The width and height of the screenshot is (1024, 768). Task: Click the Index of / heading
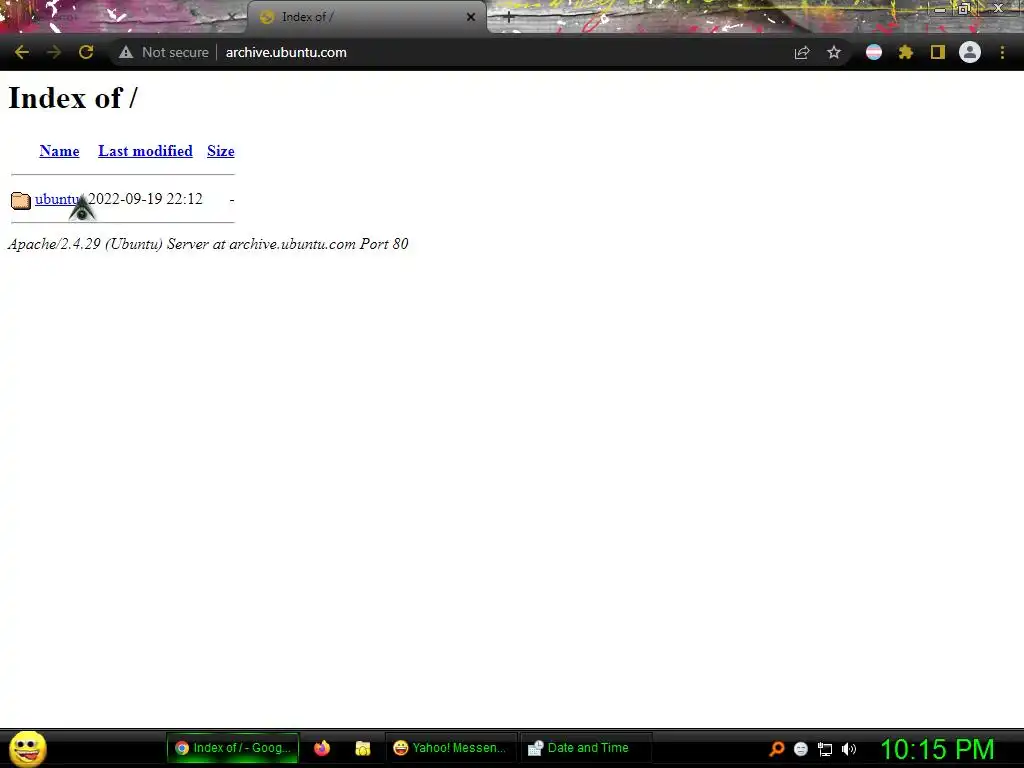click(x=72, y=98)
